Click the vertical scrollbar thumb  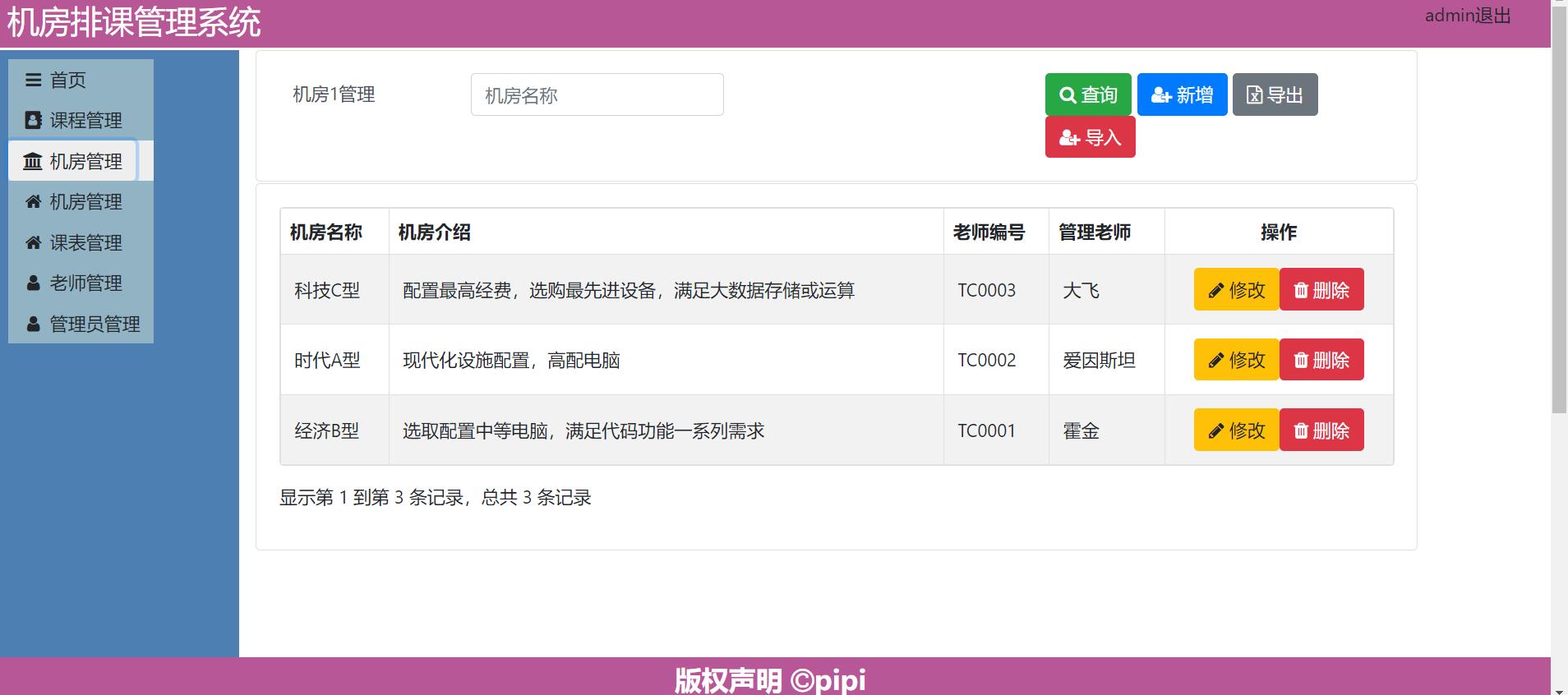click(1559, 209)
